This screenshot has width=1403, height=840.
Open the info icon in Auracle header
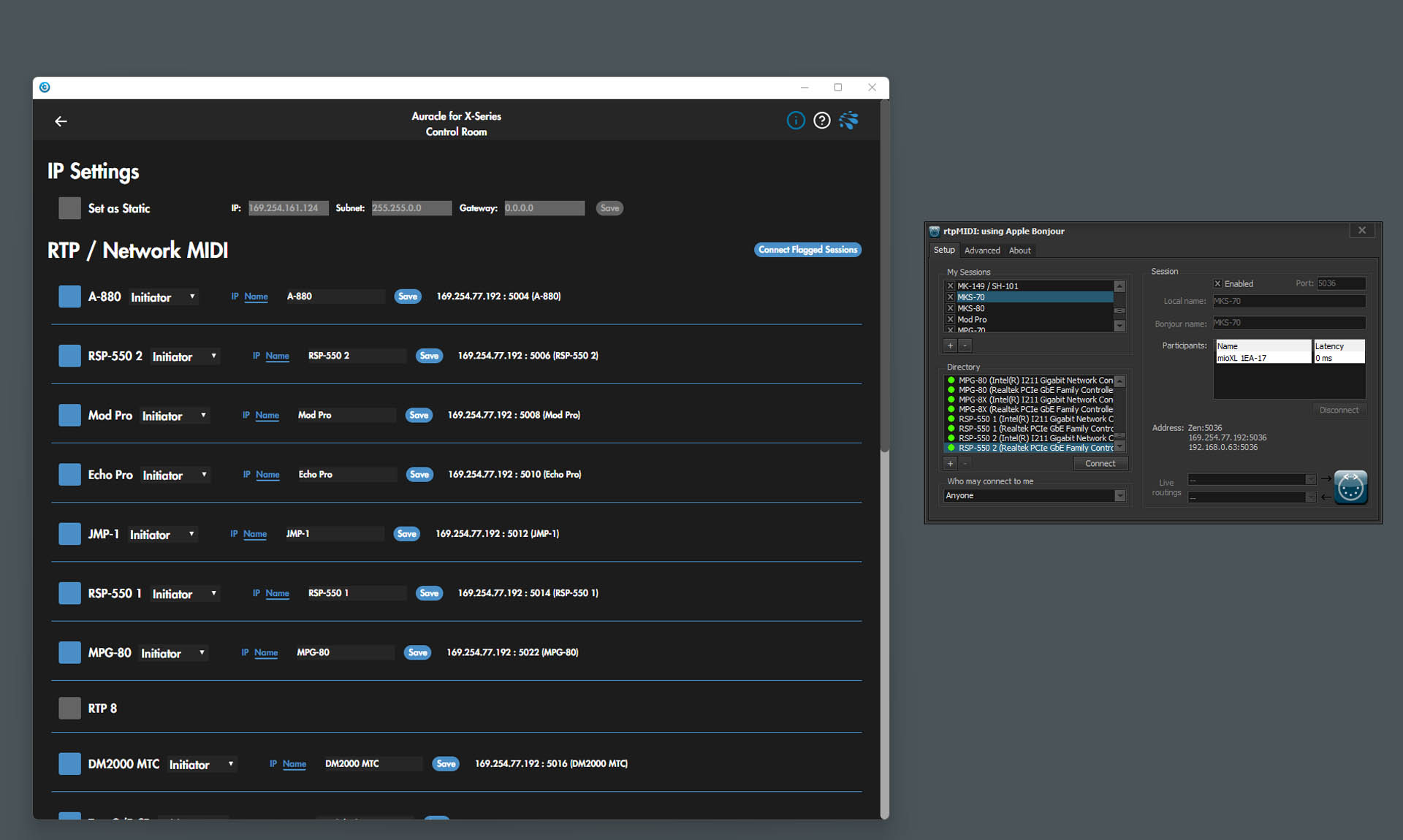(x=796, y=121)
